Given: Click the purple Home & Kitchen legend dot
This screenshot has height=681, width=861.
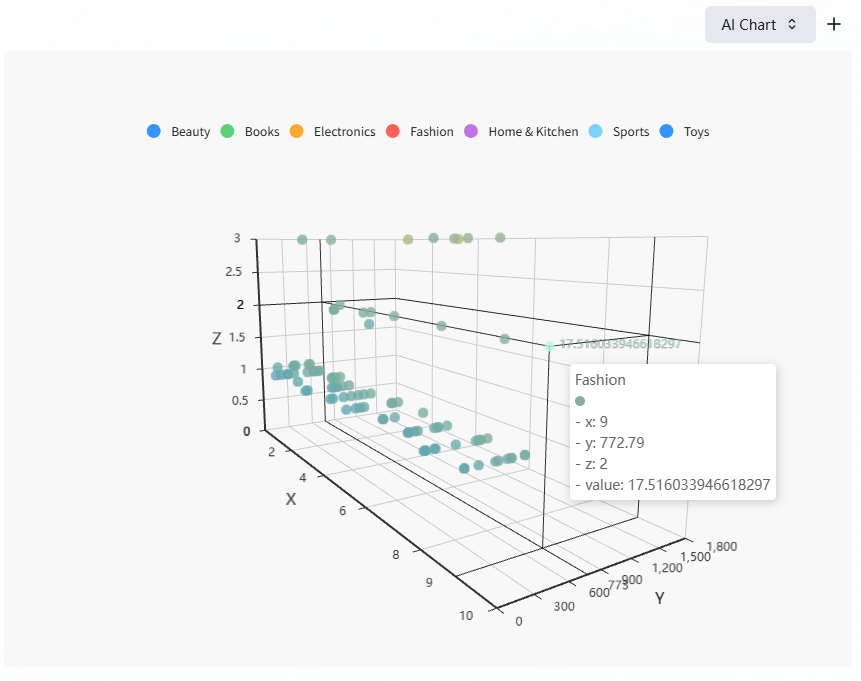Looking at the screenshot, I should (469, 131).
